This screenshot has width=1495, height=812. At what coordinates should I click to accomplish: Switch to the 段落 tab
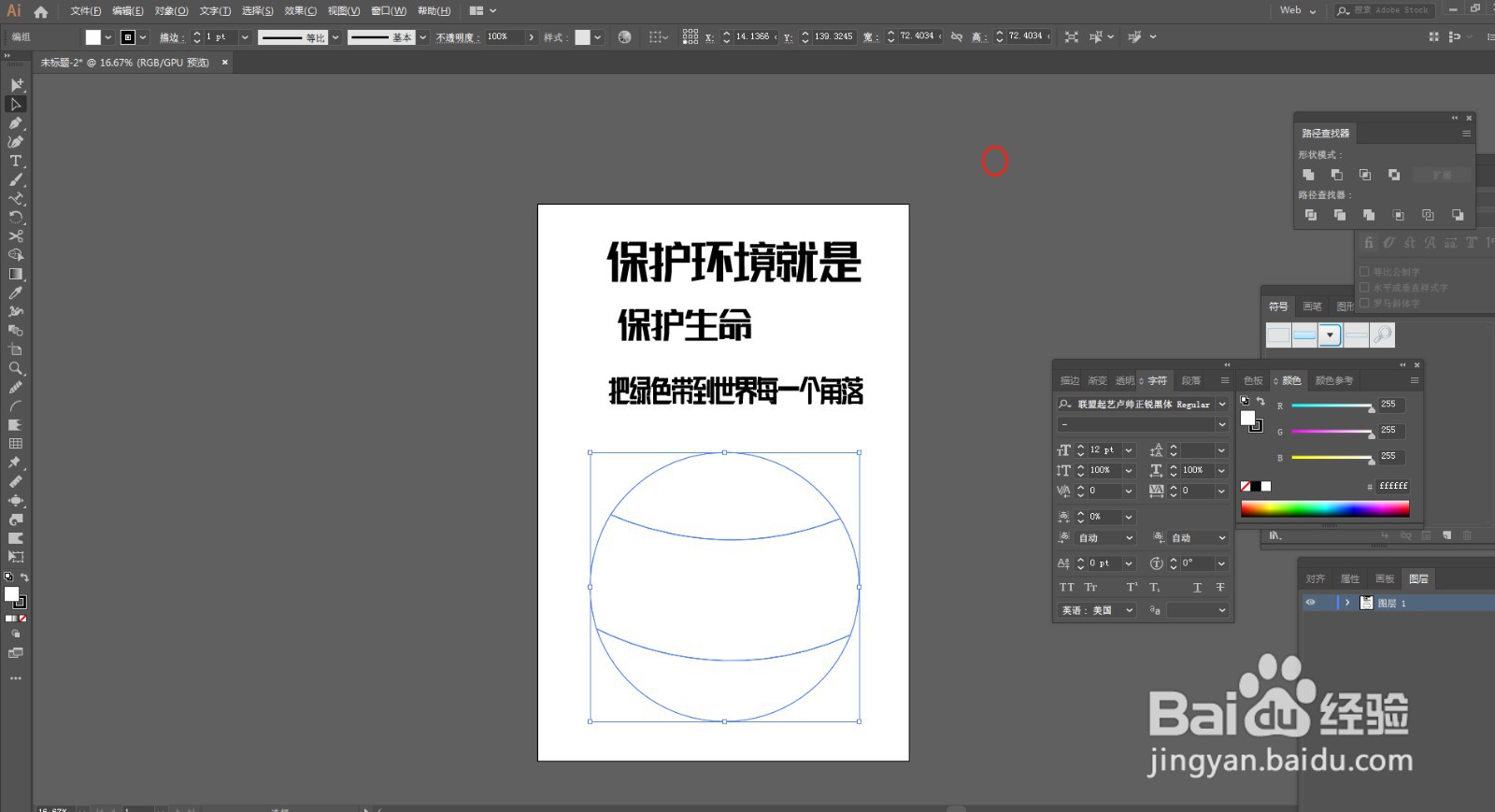[1190, 380]
